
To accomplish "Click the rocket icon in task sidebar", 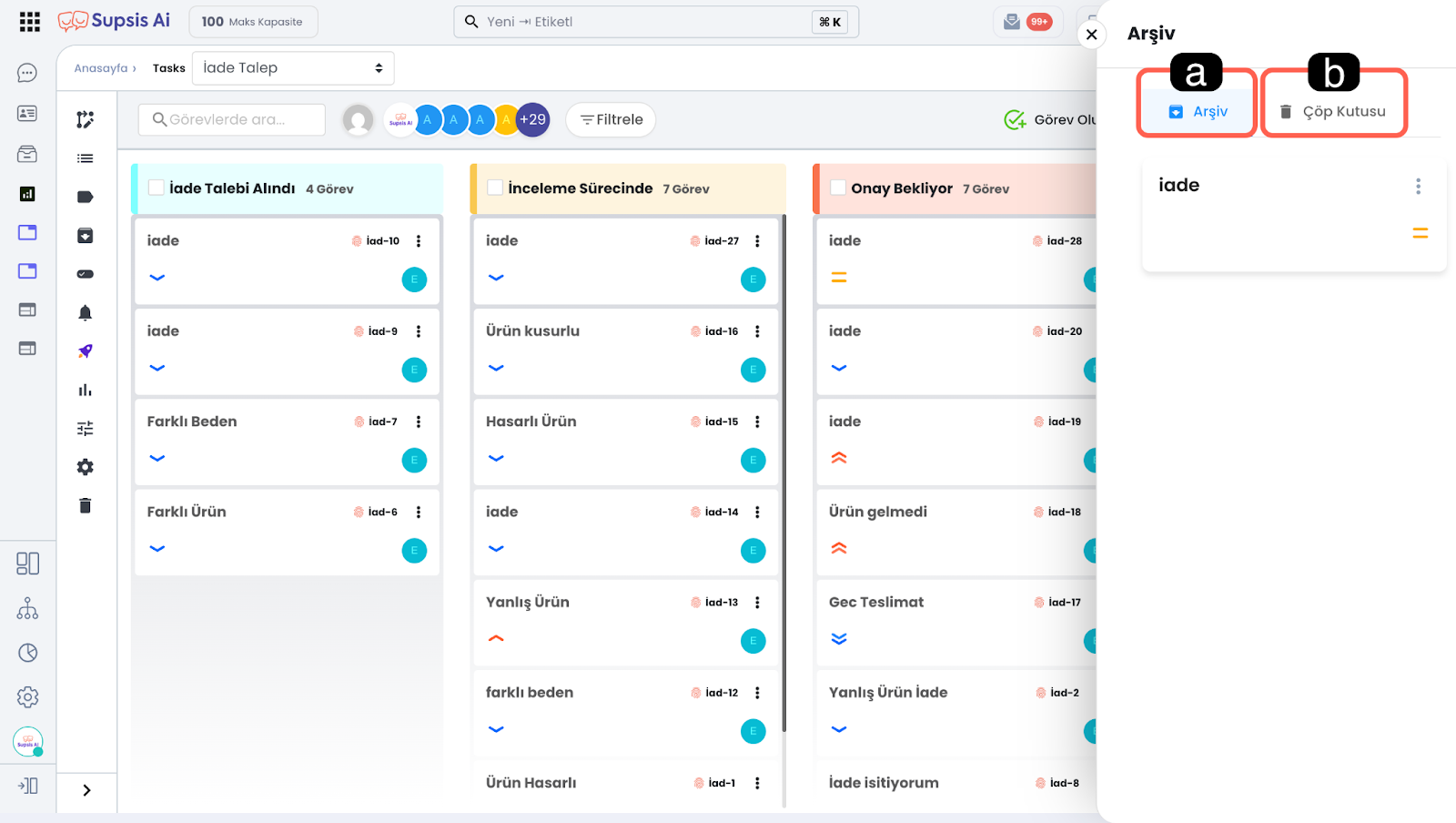I will click(x=85, y=351).
